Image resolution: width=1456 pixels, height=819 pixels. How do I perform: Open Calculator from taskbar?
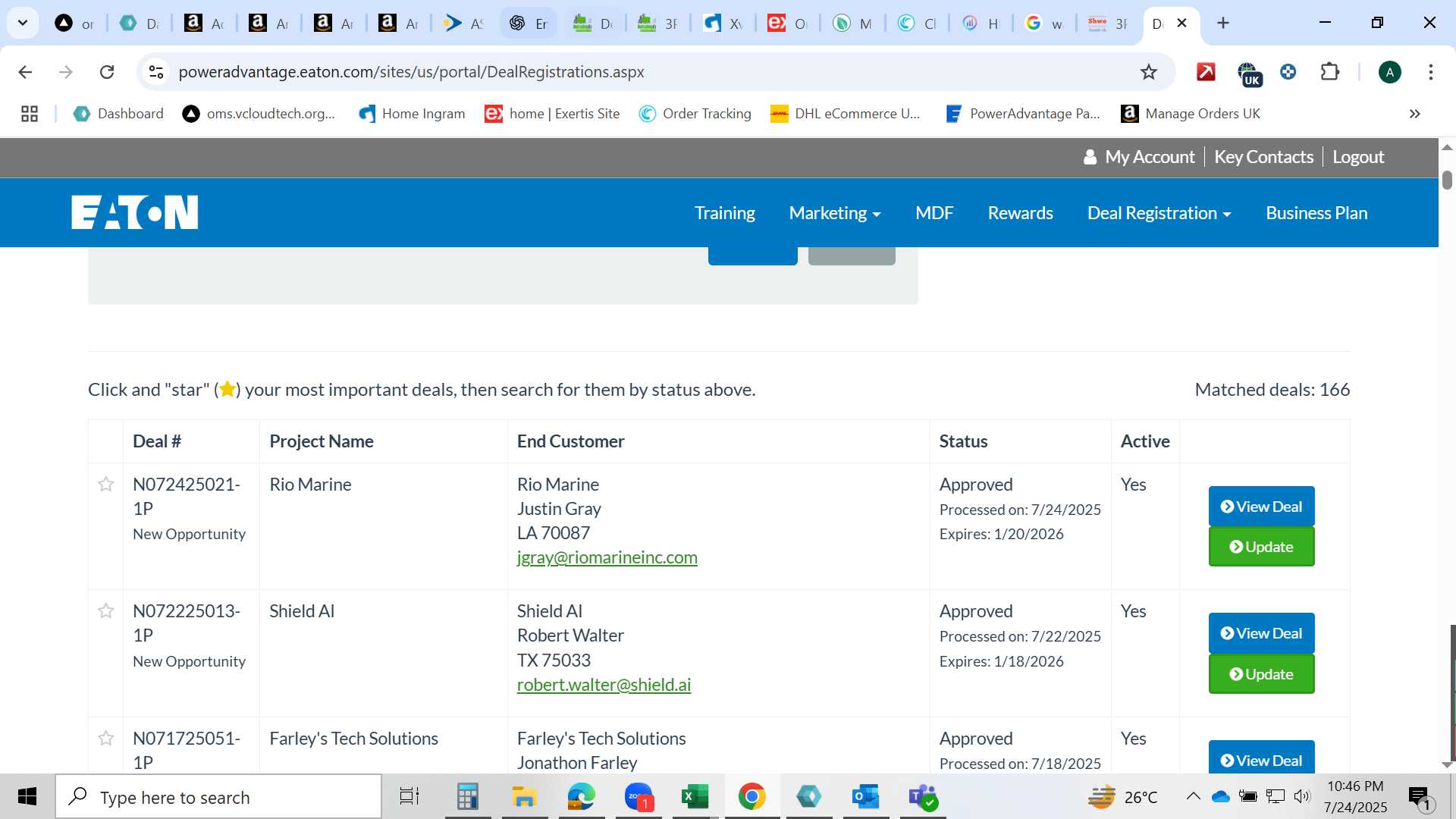coord(468,796)
